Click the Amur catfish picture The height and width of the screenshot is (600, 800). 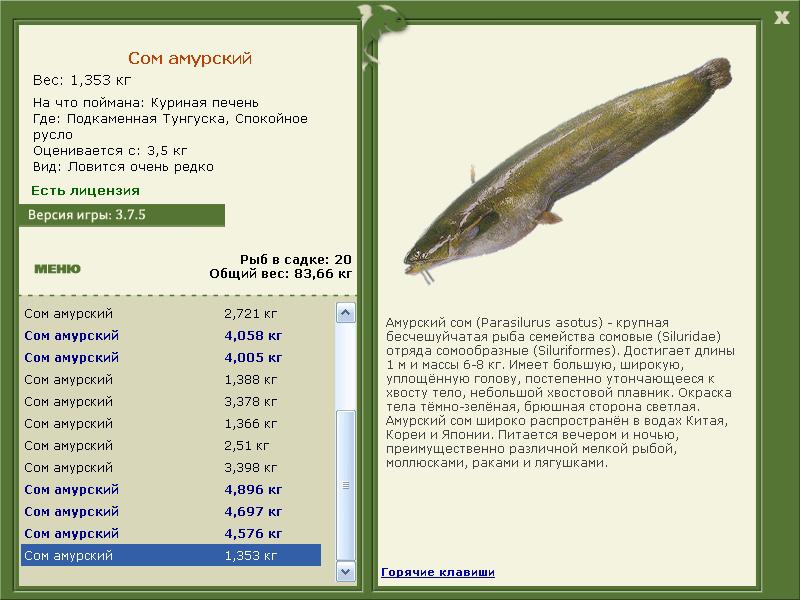(567, 171)
